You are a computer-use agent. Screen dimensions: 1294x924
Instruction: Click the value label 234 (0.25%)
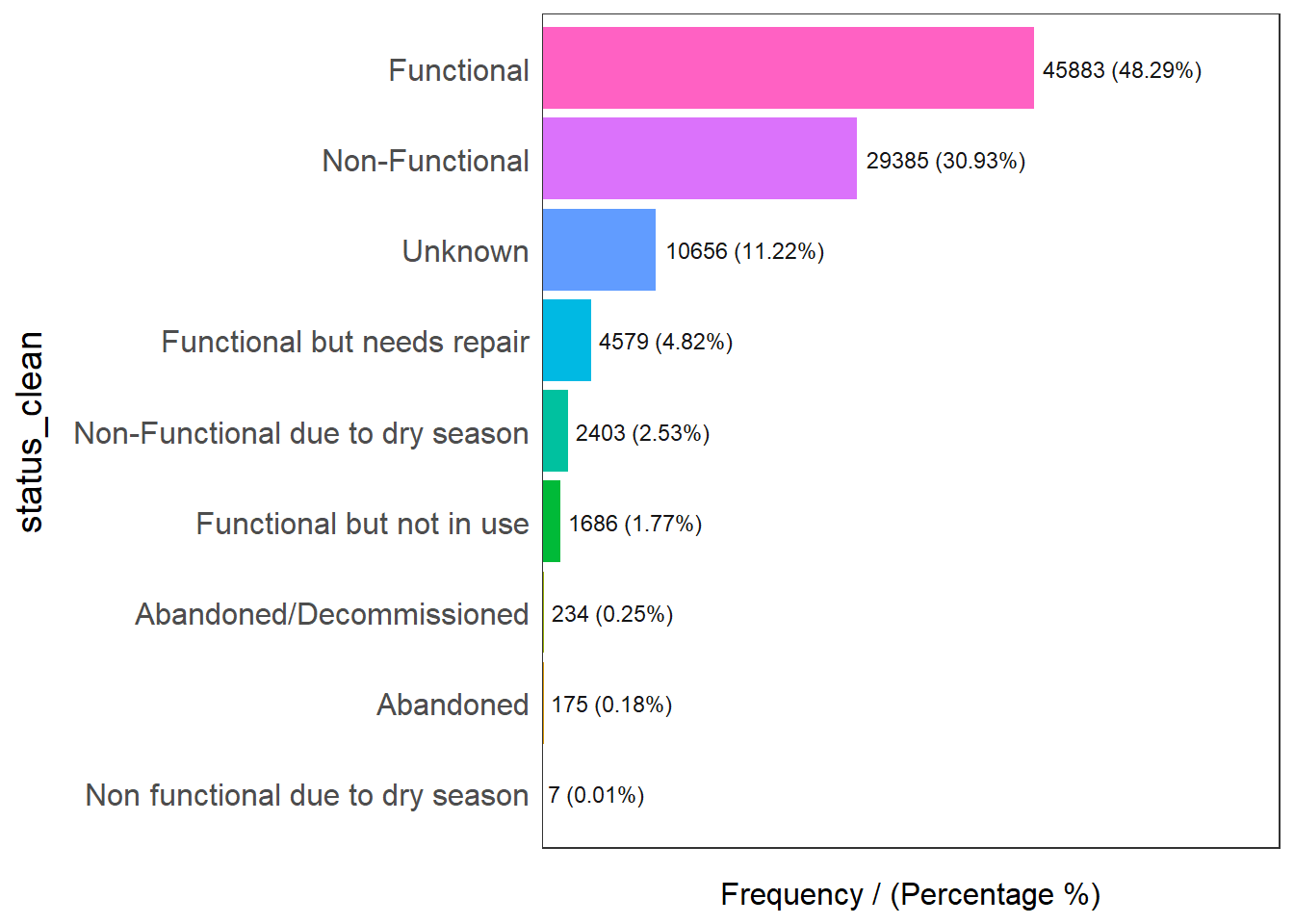click(612, 614)
